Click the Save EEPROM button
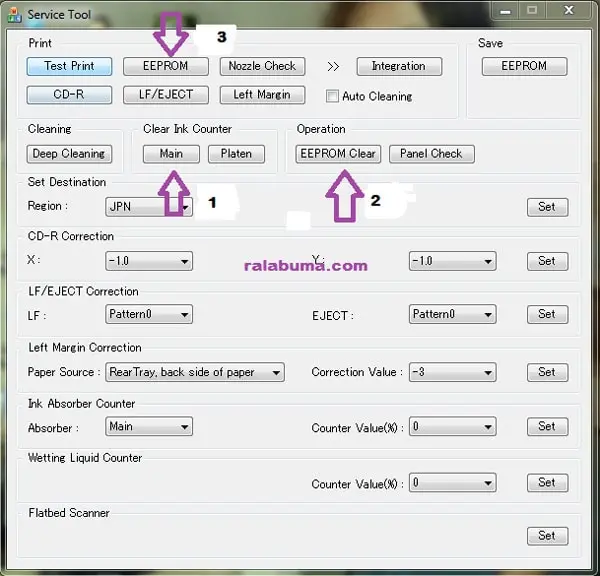The height and width of the screenshot is (576, 600). [x=524, y=66]
